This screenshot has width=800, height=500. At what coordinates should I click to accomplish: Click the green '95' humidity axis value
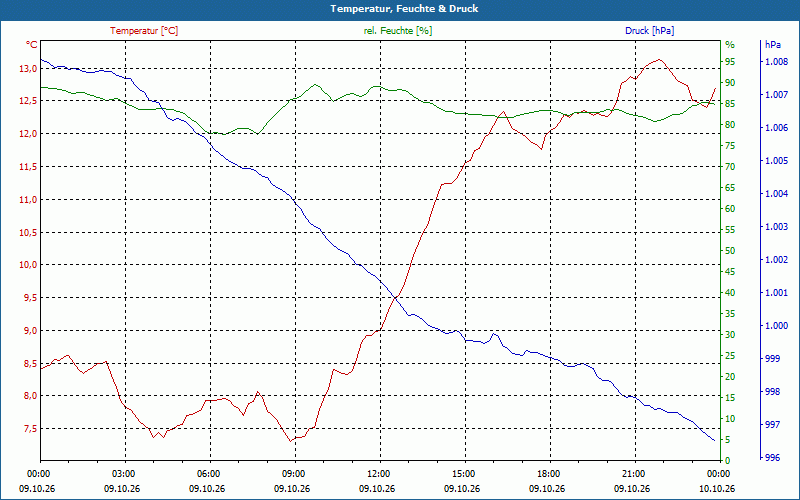click(x=730, y=62)
